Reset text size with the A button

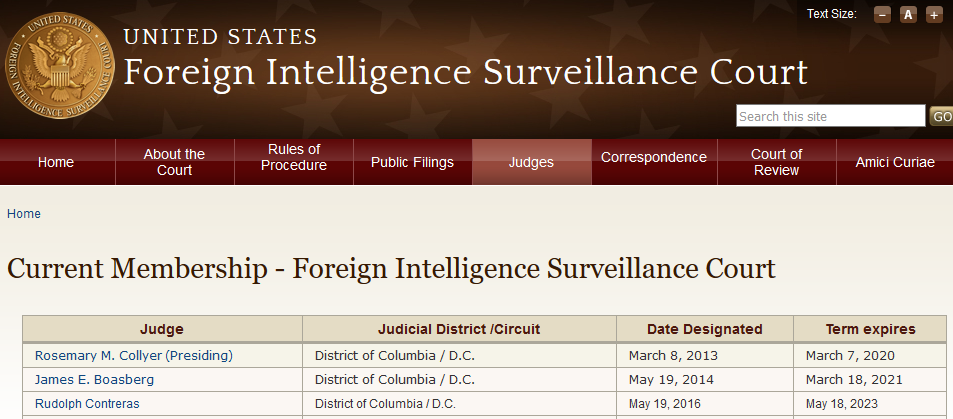click(908, 14)
